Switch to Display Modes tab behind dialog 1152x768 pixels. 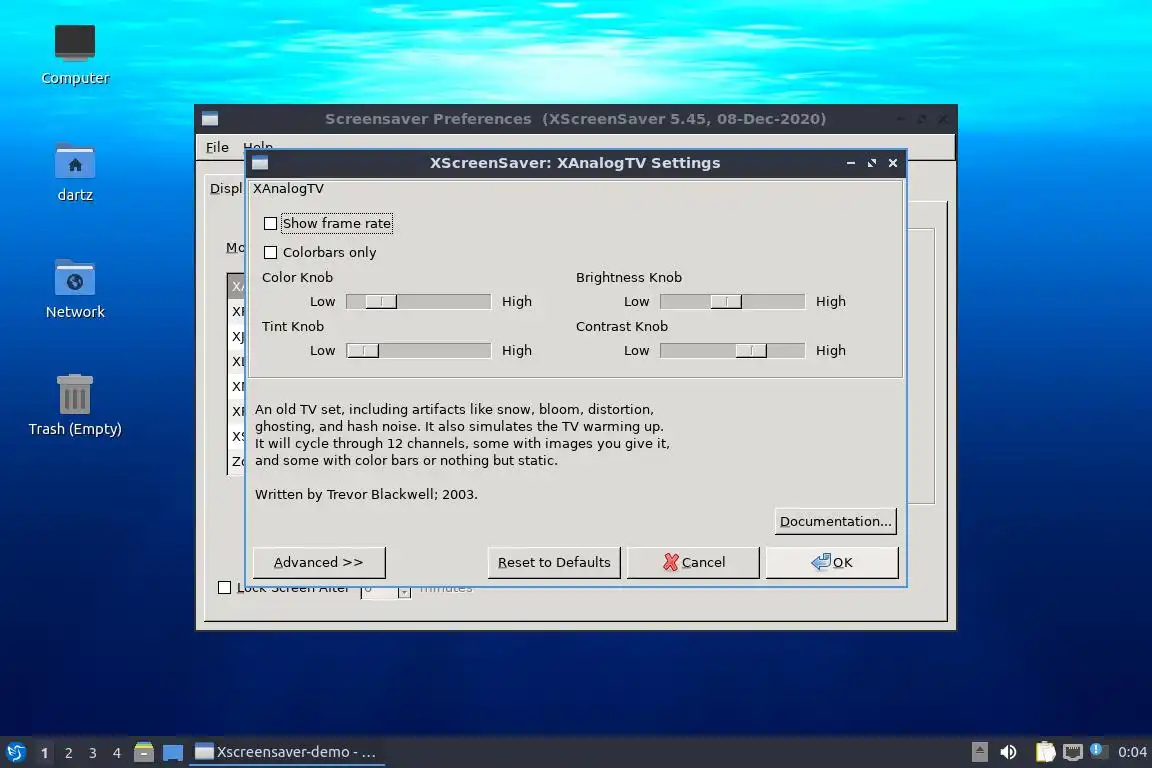pyautogui.click(x=226, y=189)
